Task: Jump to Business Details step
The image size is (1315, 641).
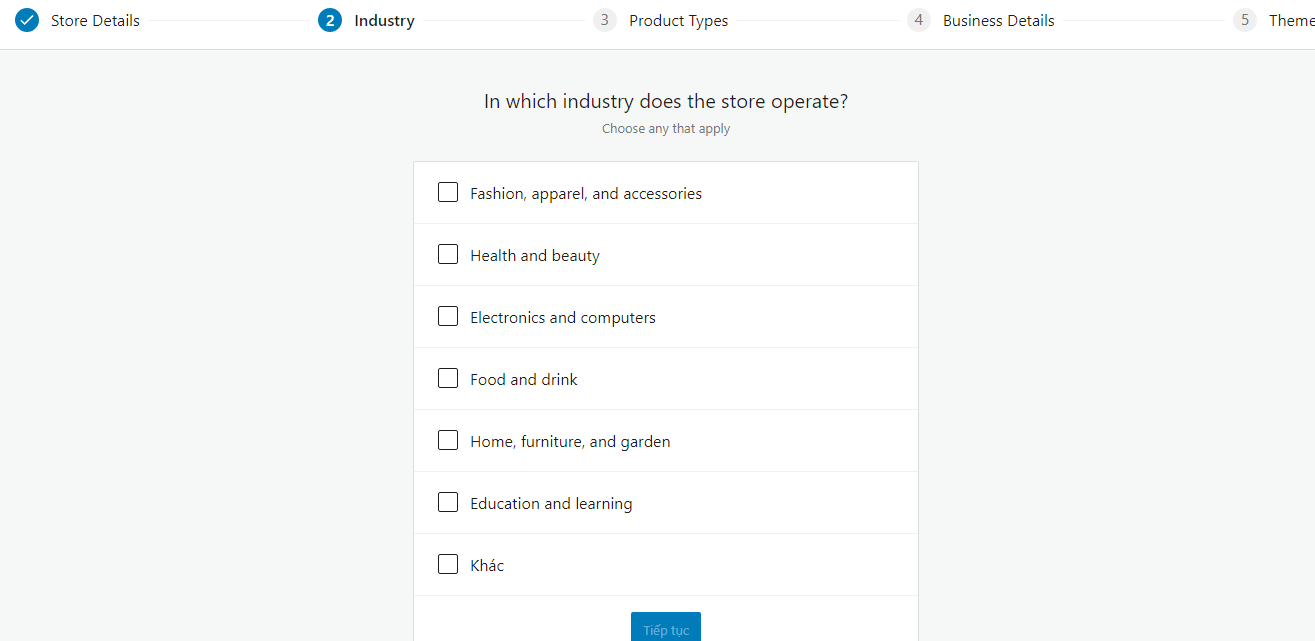Action: tap(998, 21)
